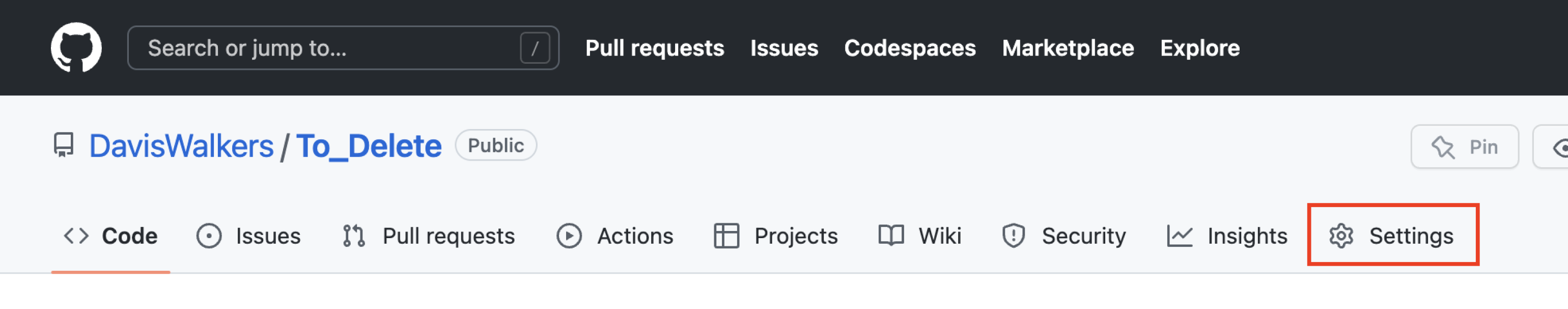Screen dimensions: 1568x309
Task: Click the slash shortcut key icon
Action: click(535, 48)
